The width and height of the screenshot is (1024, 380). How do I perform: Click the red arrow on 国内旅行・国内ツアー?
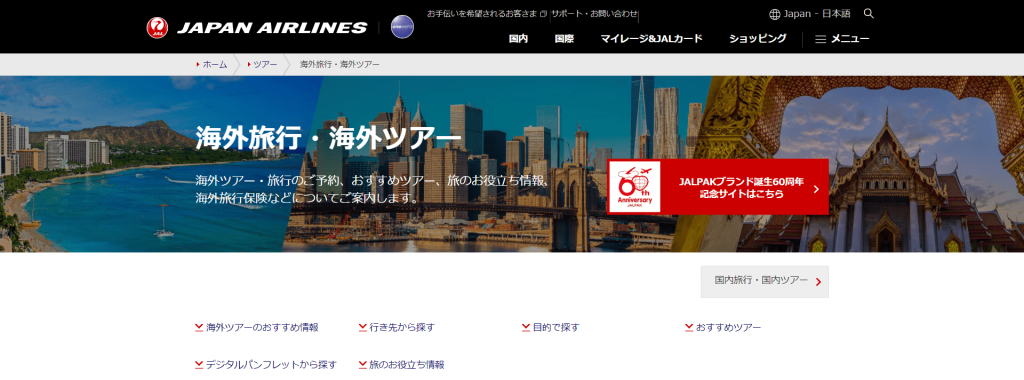coord(818,283)
